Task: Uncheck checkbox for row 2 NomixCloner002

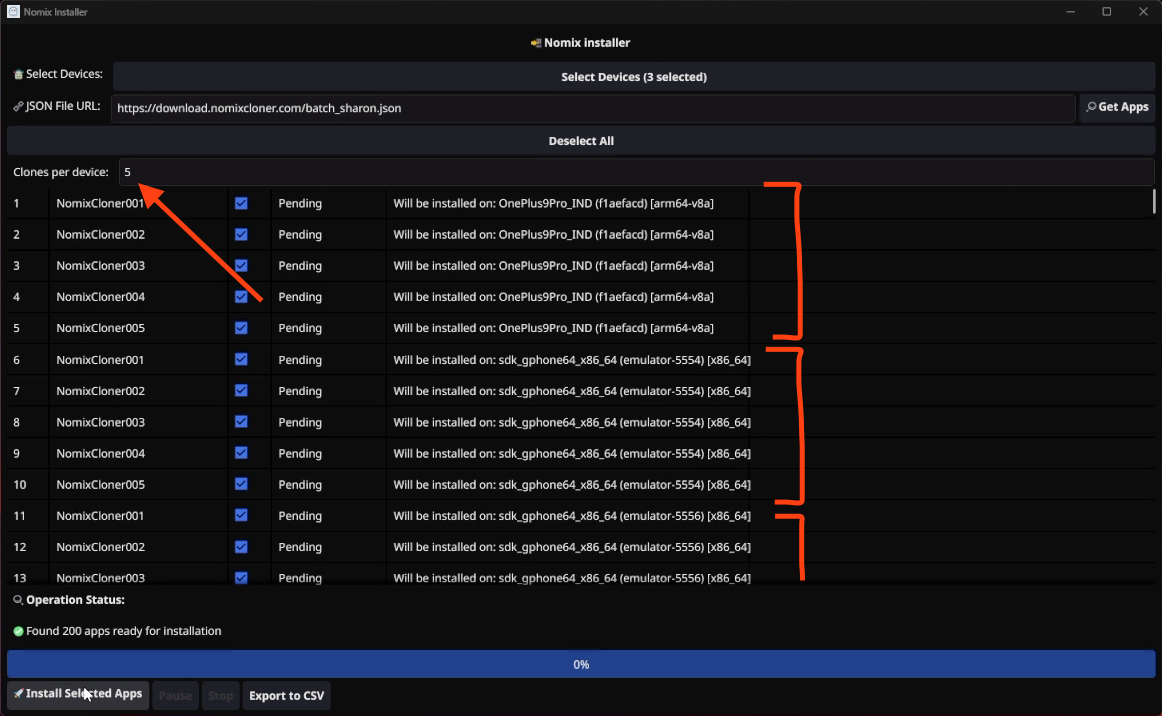Action: click(242, 234)
